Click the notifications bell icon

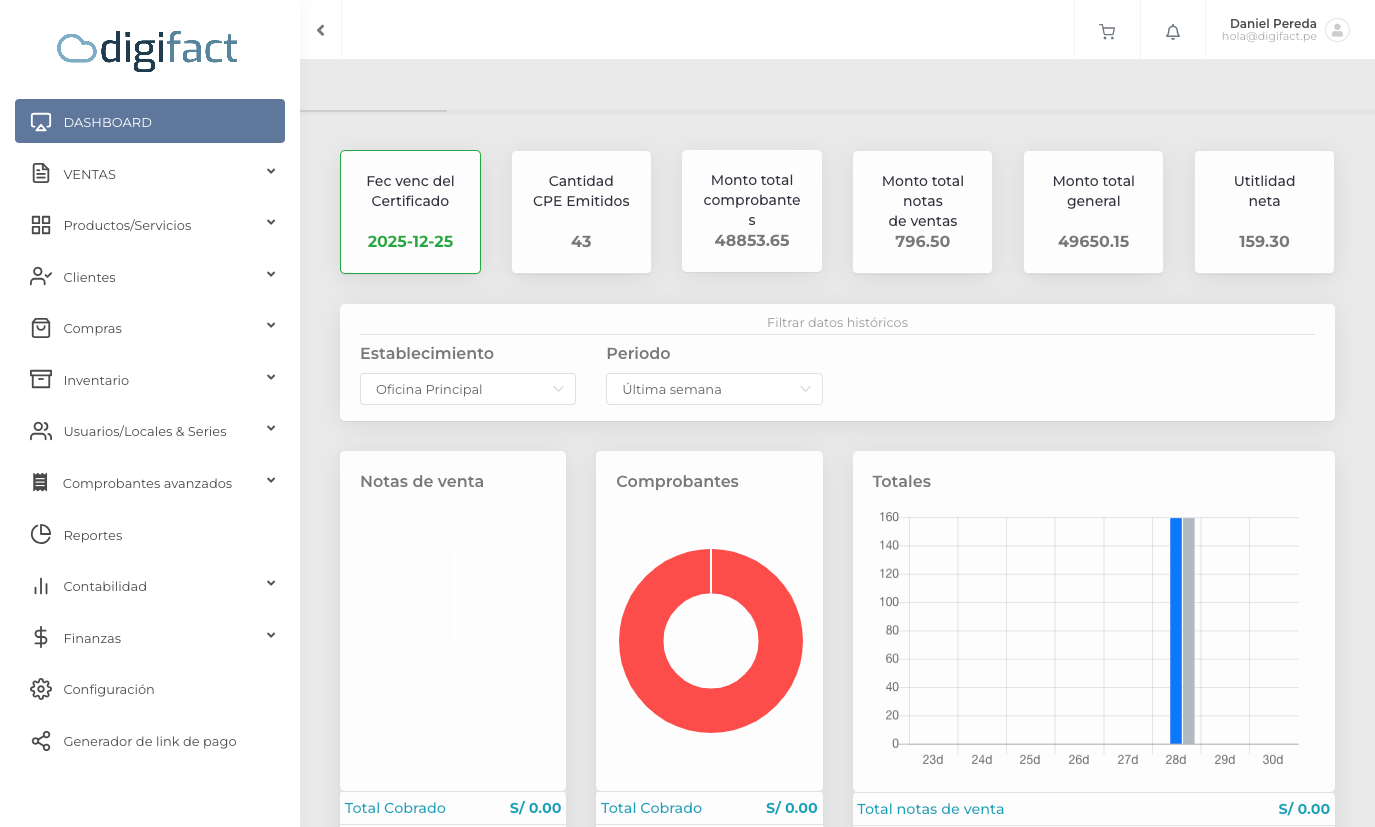pos(1173,32)
